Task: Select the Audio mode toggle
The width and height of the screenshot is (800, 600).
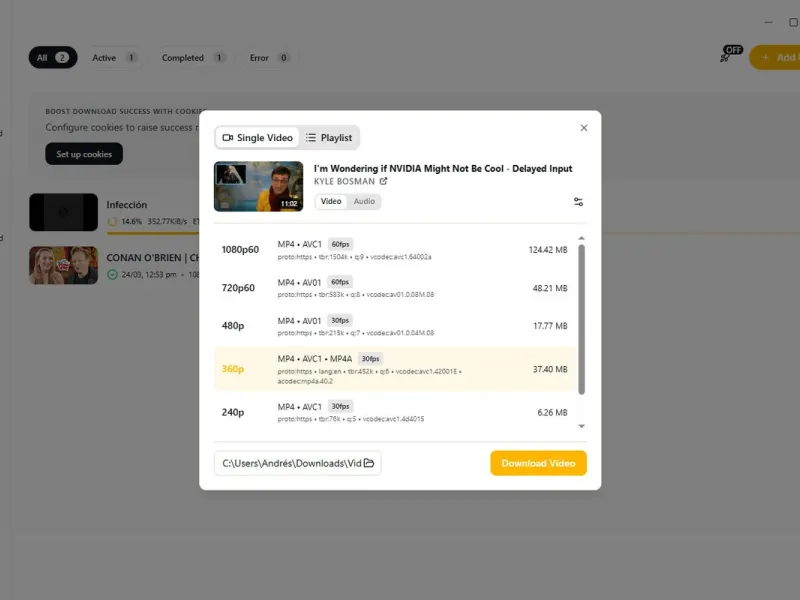Action: click(364, 201)
